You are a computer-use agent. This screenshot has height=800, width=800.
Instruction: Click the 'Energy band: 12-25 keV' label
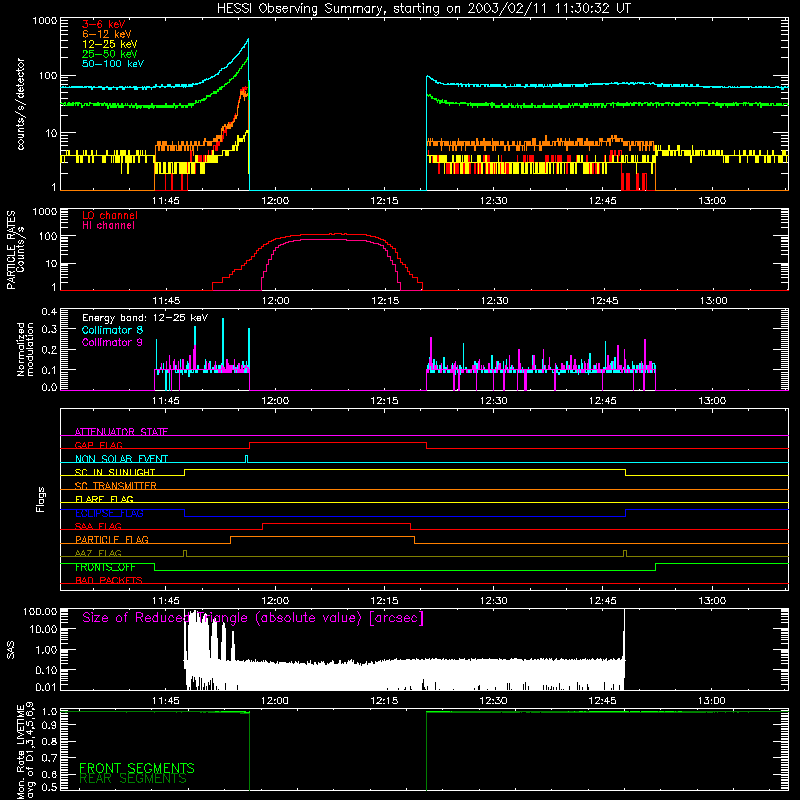(145, 318)
